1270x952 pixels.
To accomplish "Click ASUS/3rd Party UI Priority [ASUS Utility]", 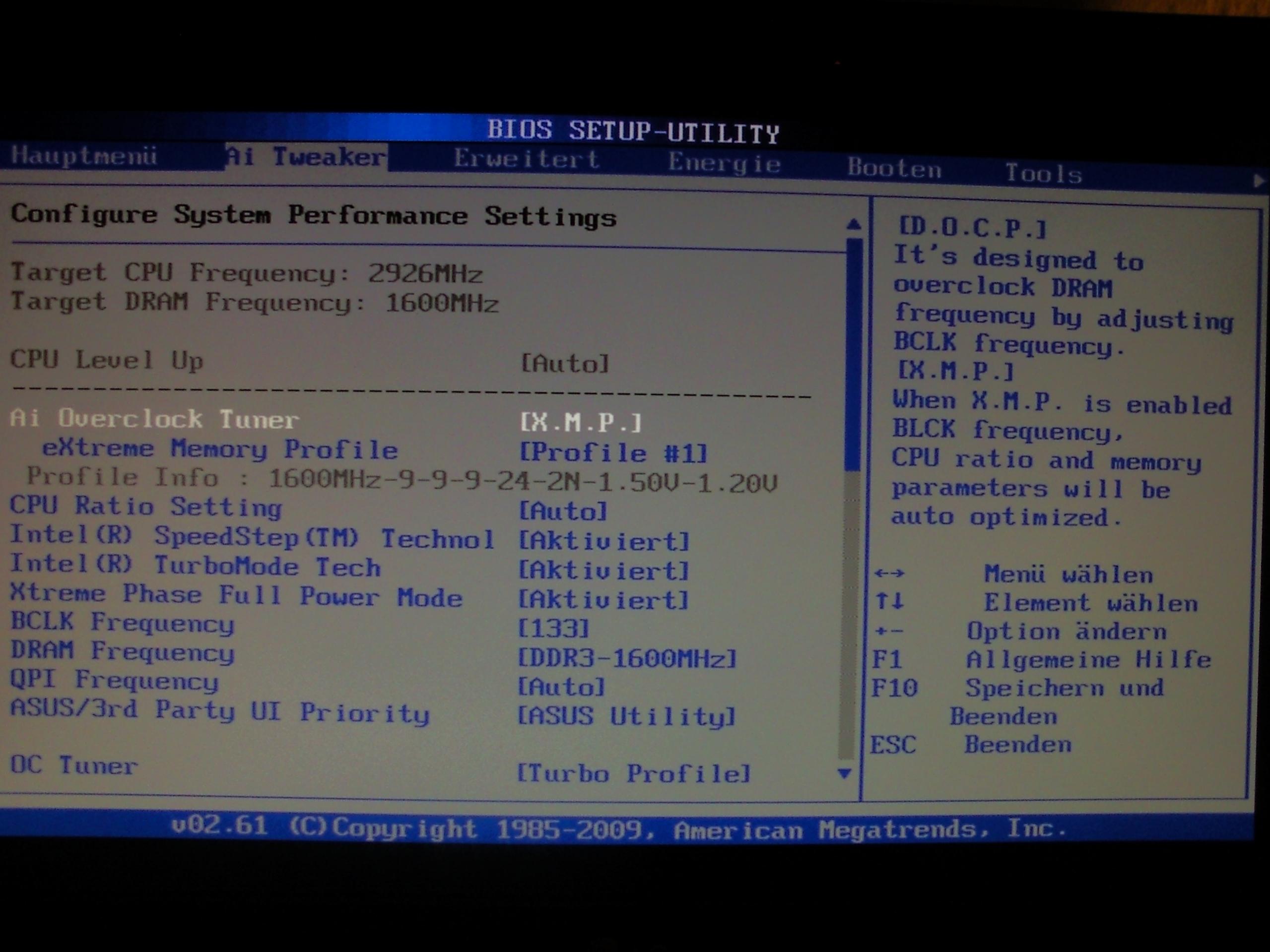I will point(626,715).
